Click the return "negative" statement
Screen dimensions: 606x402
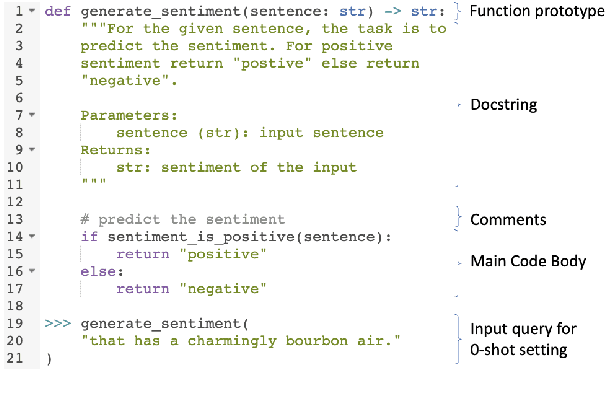[190, 289]
